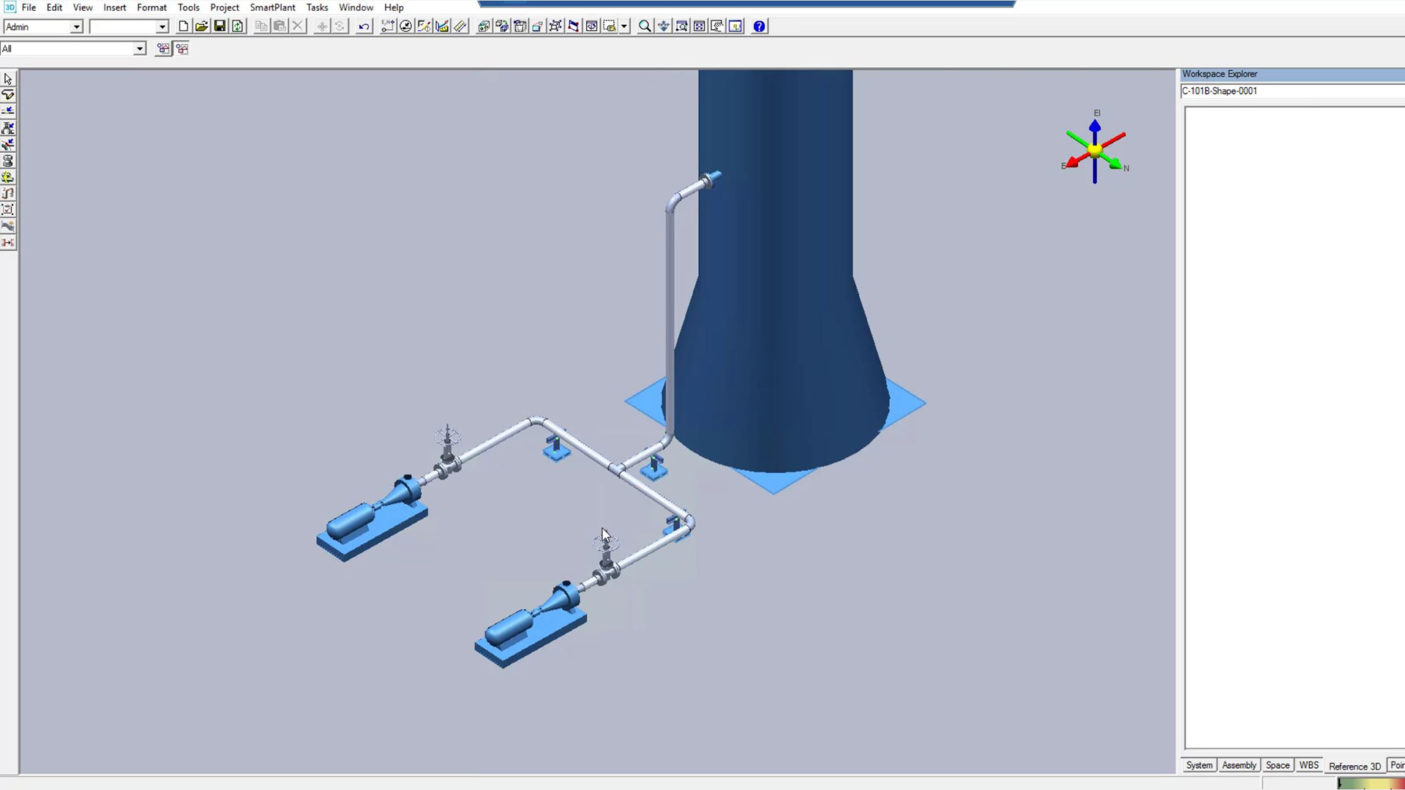Open the empty combo box next to Admin

[x=162, y=27]
